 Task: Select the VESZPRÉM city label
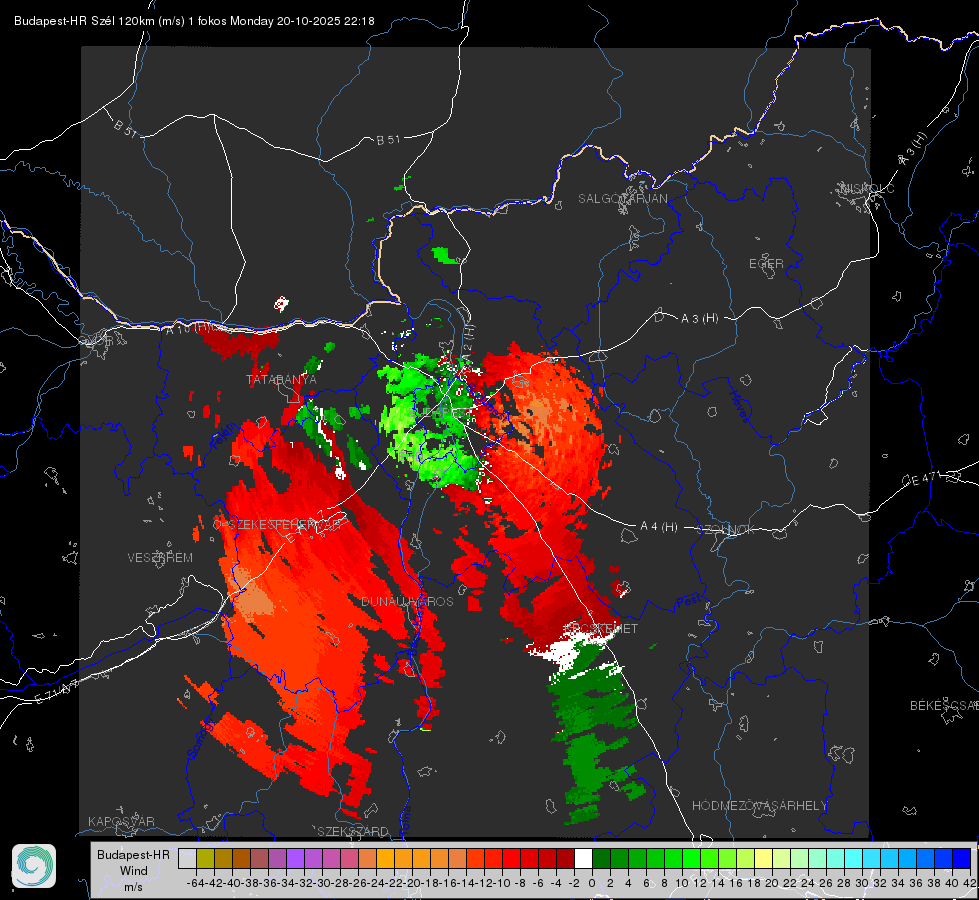click(160, 557)
